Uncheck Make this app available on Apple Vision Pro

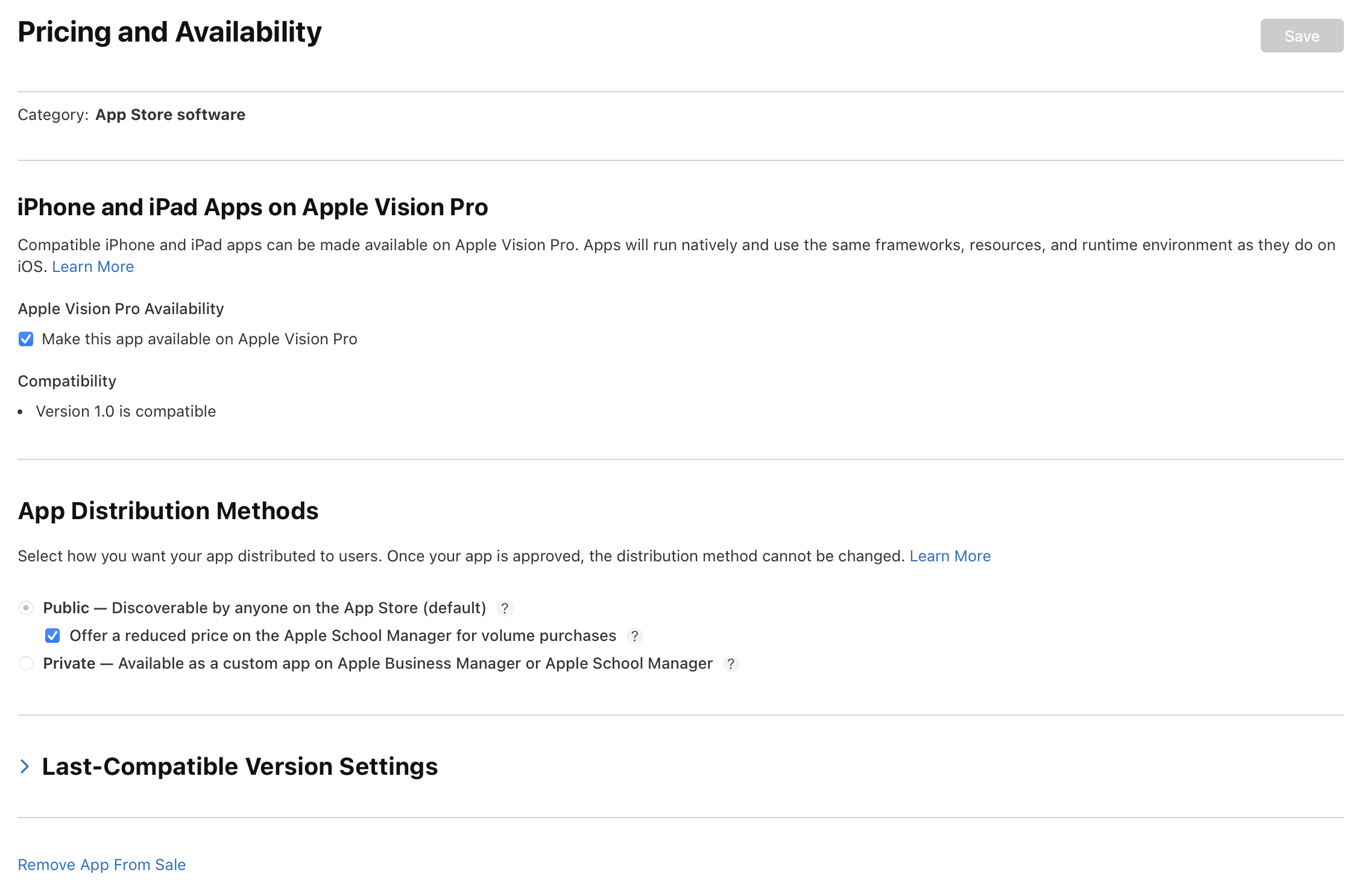pyautogui.click(x=25, y=339)
